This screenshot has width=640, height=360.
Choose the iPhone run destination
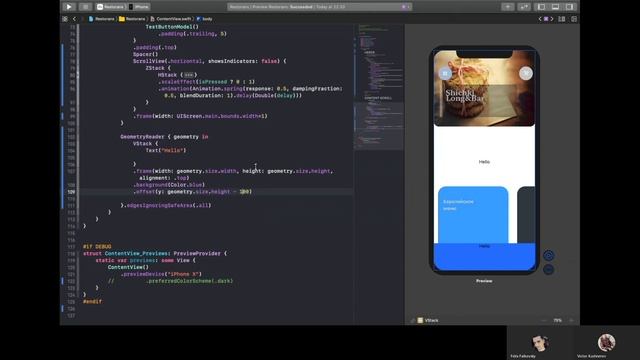(139, 7)
